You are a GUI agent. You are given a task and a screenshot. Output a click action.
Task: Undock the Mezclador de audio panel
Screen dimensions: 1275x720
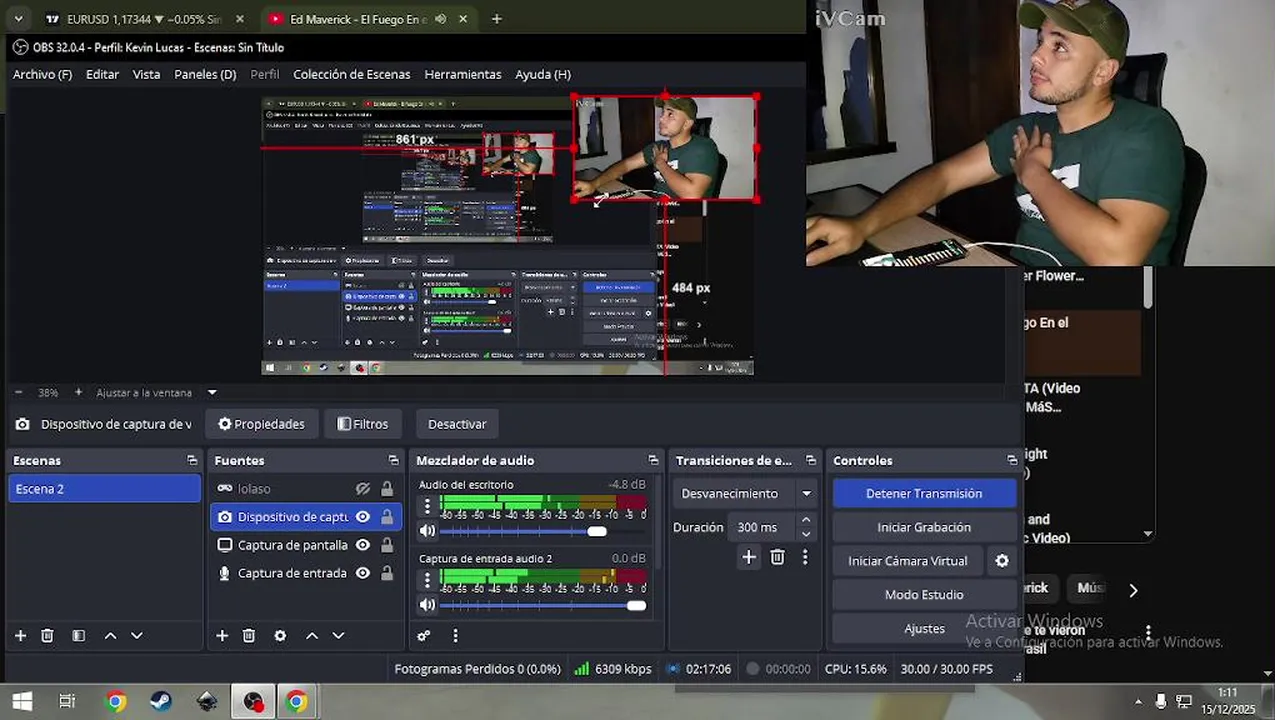coord(653,461)
